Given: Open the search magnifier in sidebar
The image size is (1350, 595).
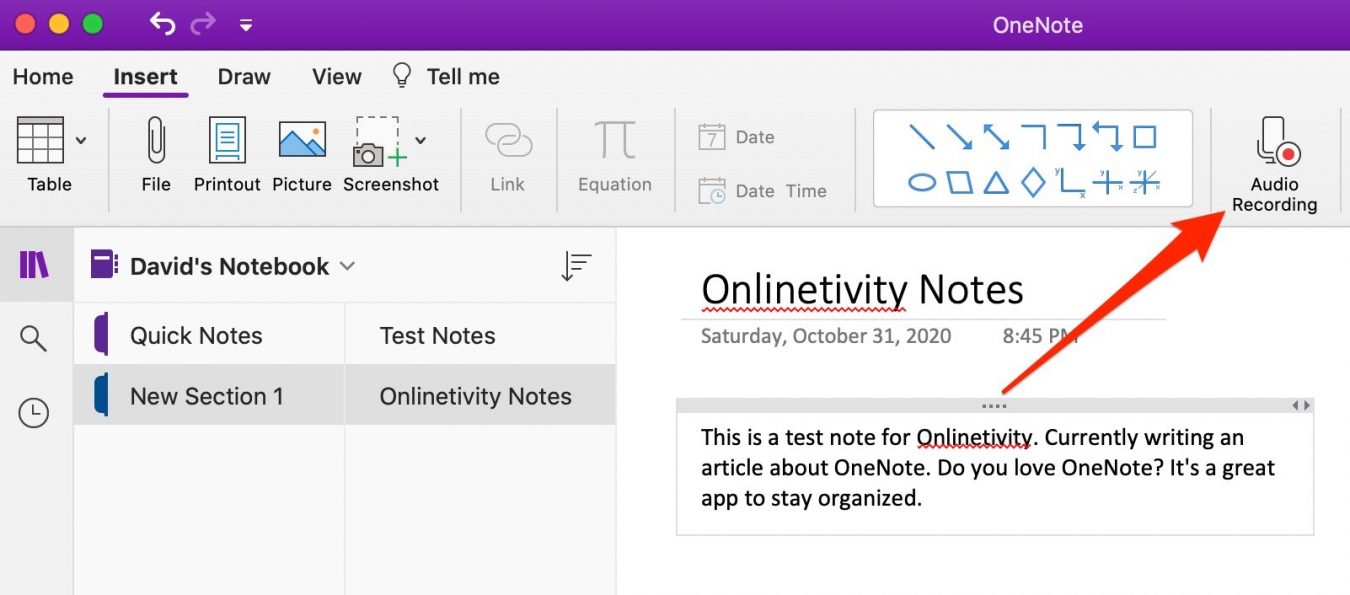Looking at the screenshot, I should pos(34,338).
